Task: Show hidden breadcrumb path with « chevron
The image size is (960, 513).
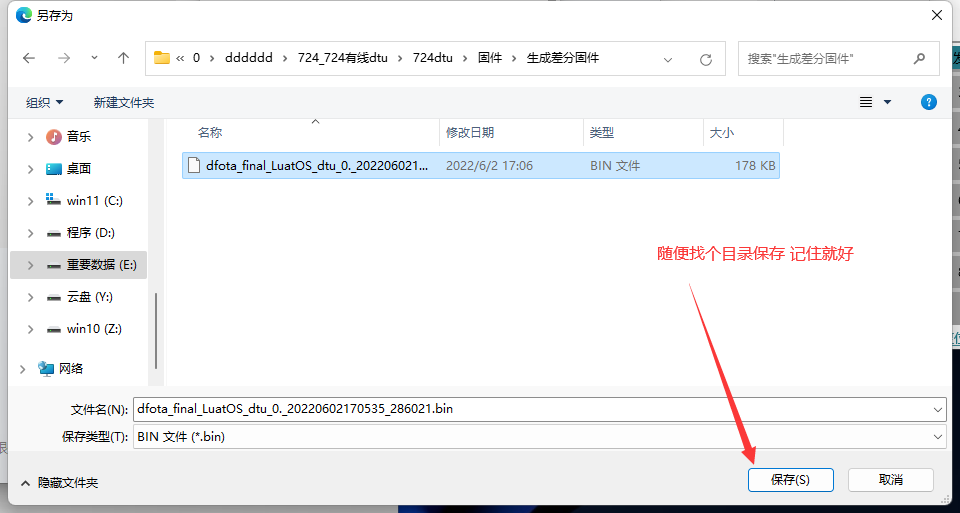Action: pos(180,58)
